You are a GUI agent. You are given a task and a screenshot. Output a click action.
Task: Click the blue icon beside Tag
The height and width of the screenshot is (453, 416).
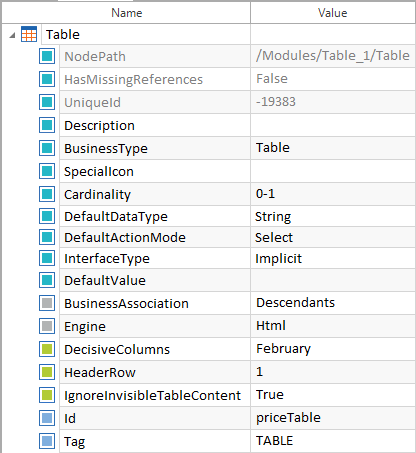47,441
